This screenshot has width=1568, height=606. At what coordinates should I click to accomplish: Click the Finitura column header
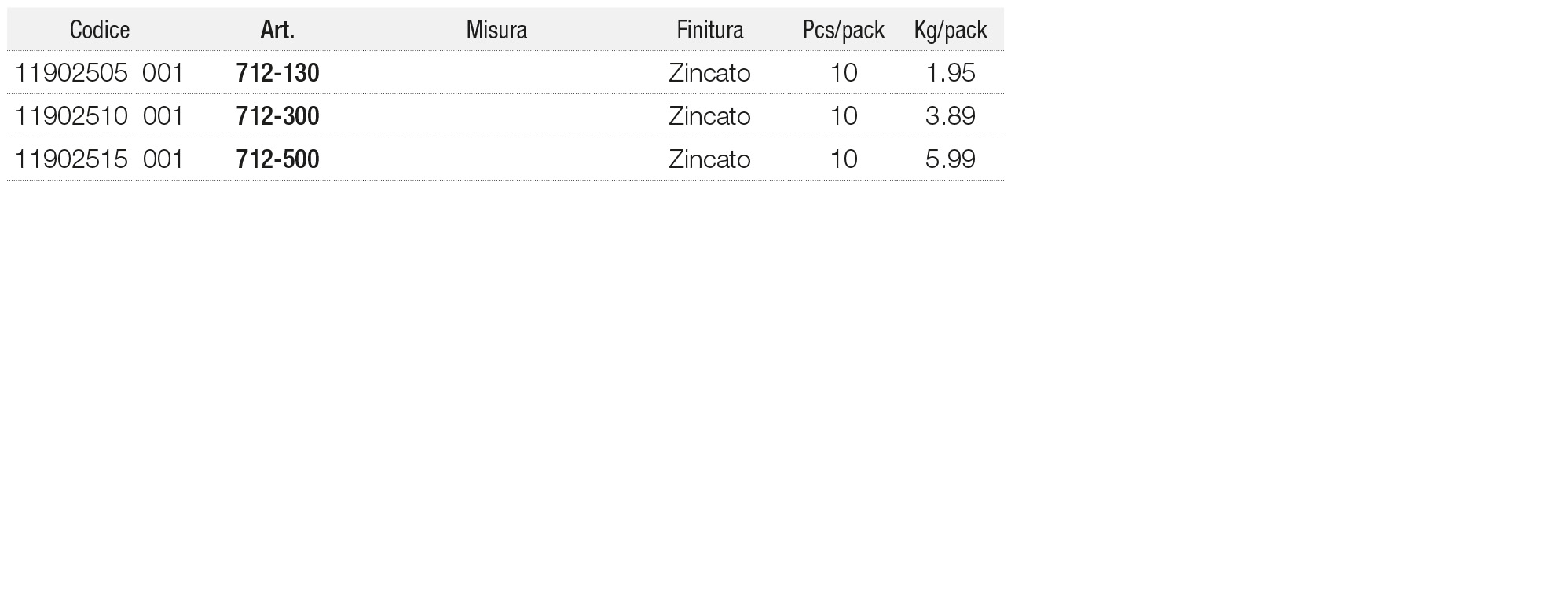[709, 30]
